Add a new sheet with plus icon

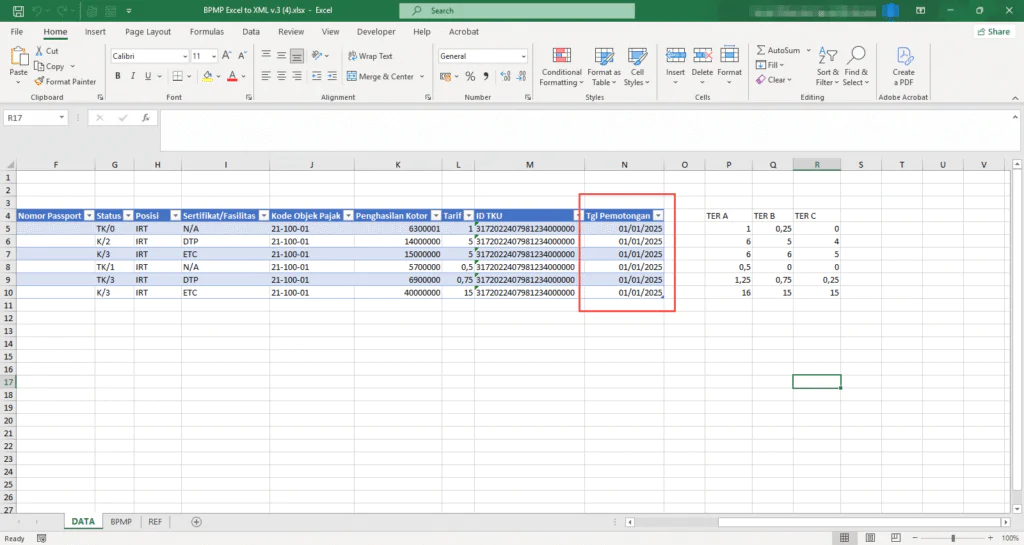click(197, 522)
